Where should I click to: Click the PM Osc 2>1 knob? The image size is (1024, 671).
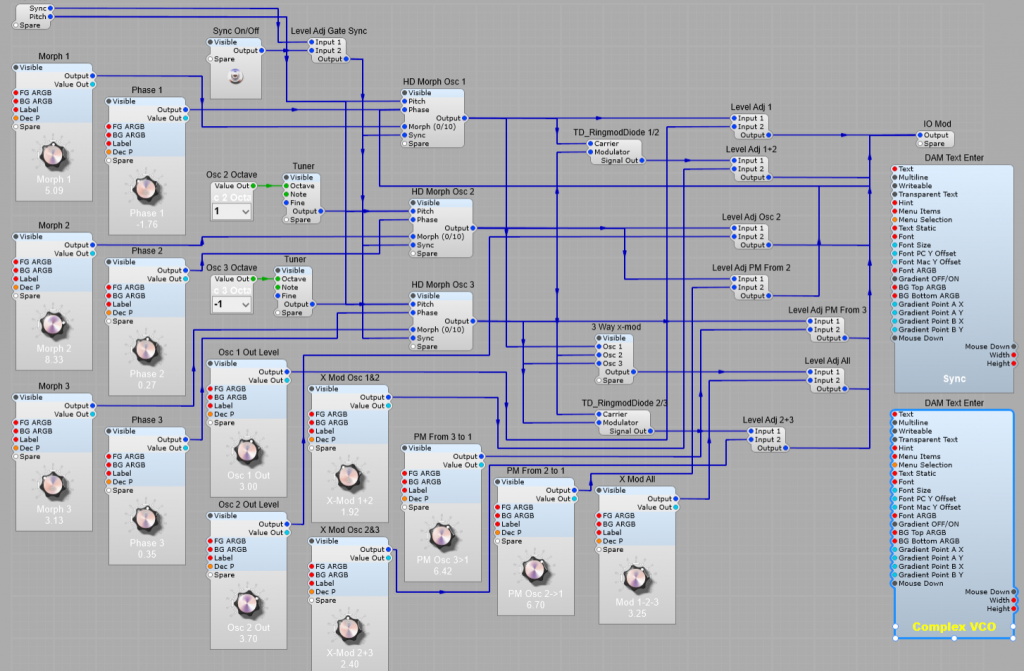tap(537, 571)
